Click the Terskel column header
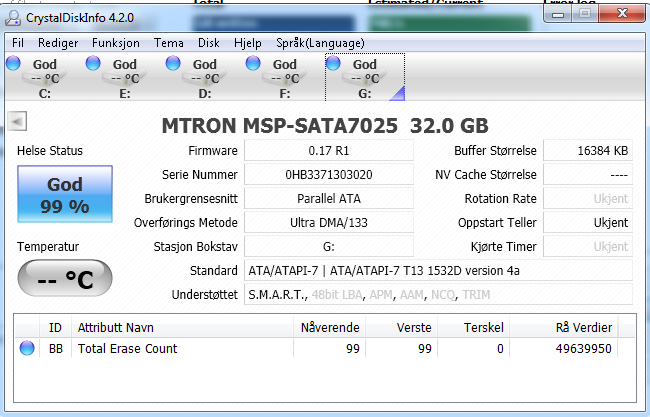Image resolution: width=650 pixels, height=417 pixels. coord(473,327)
